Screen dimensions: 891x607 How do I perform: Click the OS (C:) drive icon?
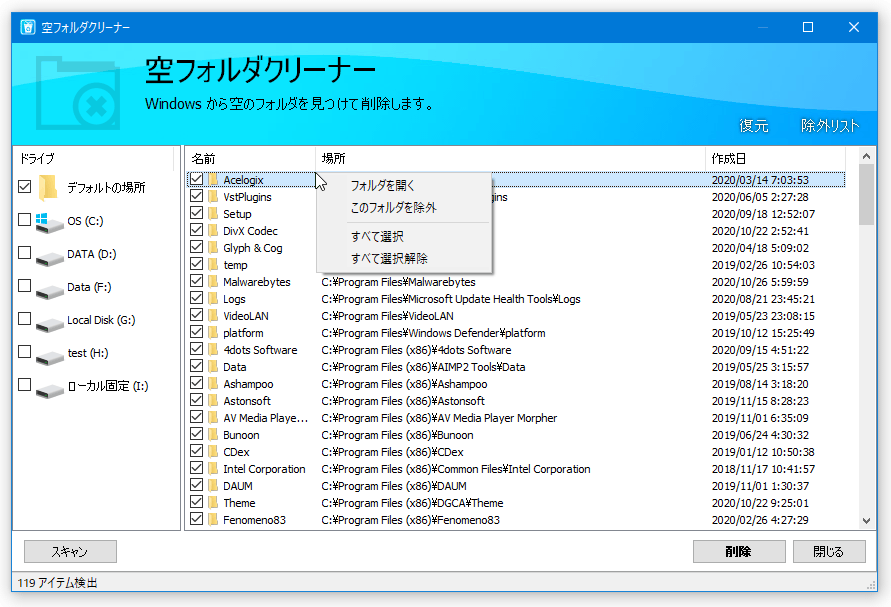click(49, 222)
